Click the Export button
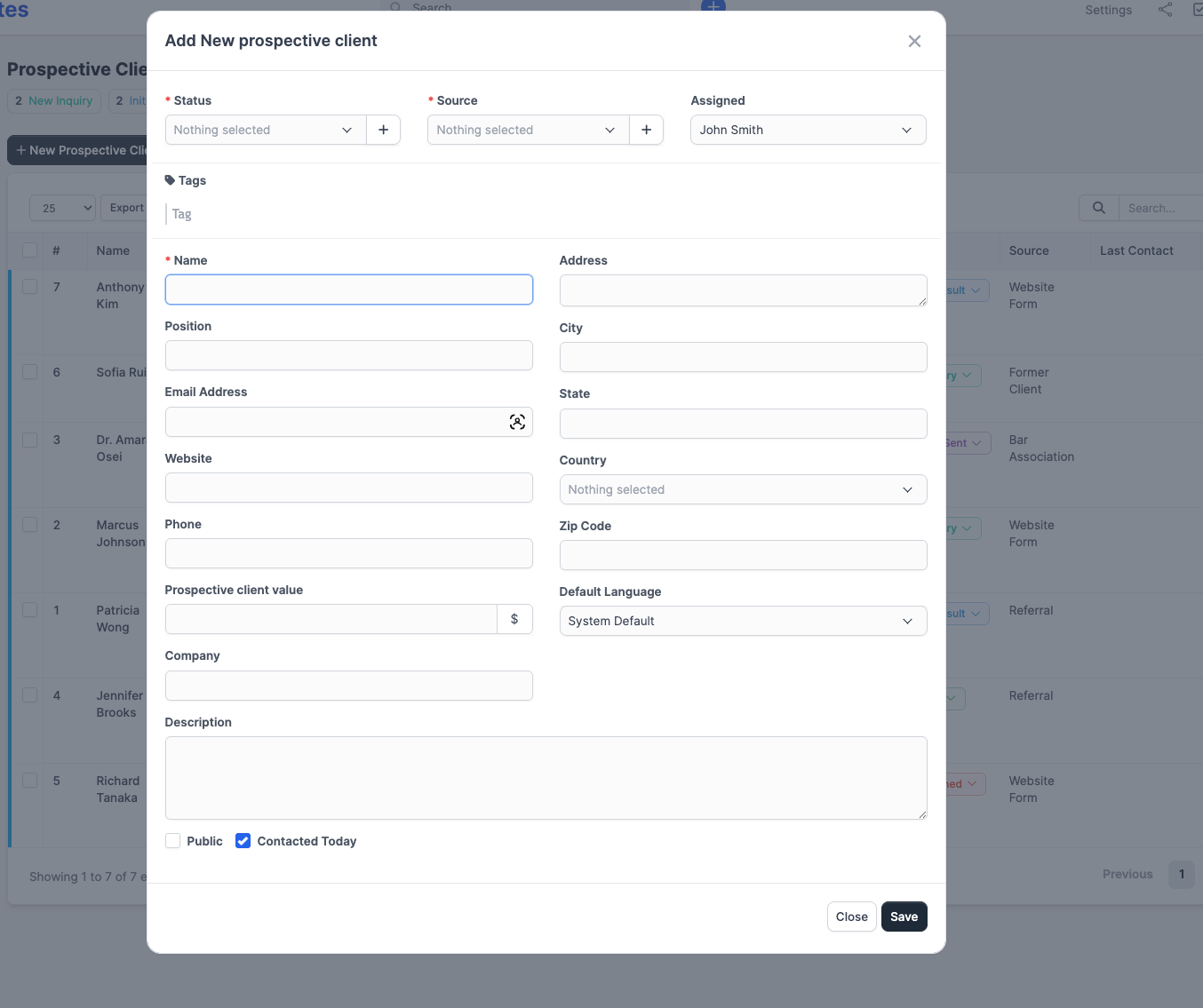1203x1008 pixels. [124, 208]
